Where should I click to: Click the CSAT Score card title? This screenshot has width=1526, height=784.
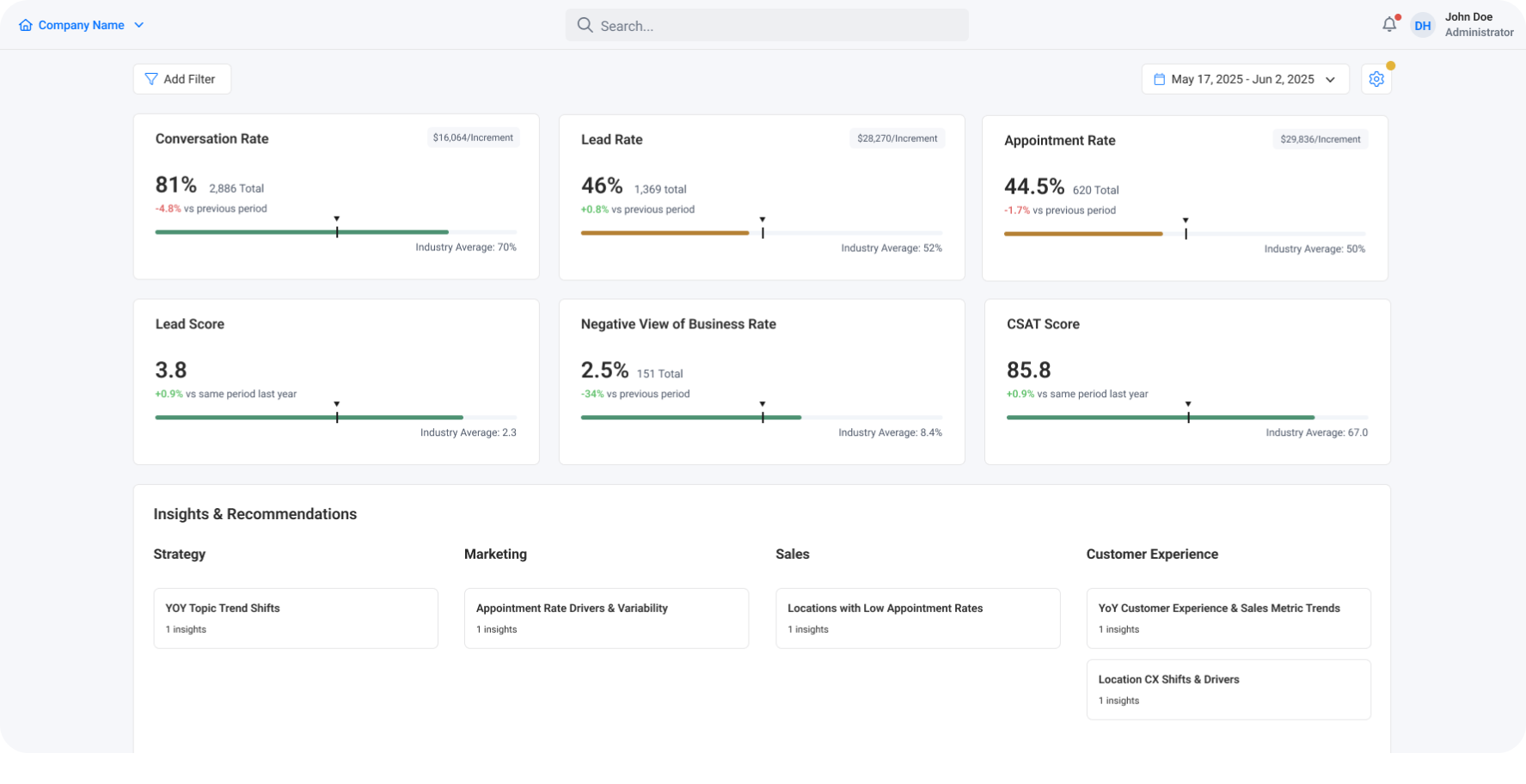click(1043, 324)
